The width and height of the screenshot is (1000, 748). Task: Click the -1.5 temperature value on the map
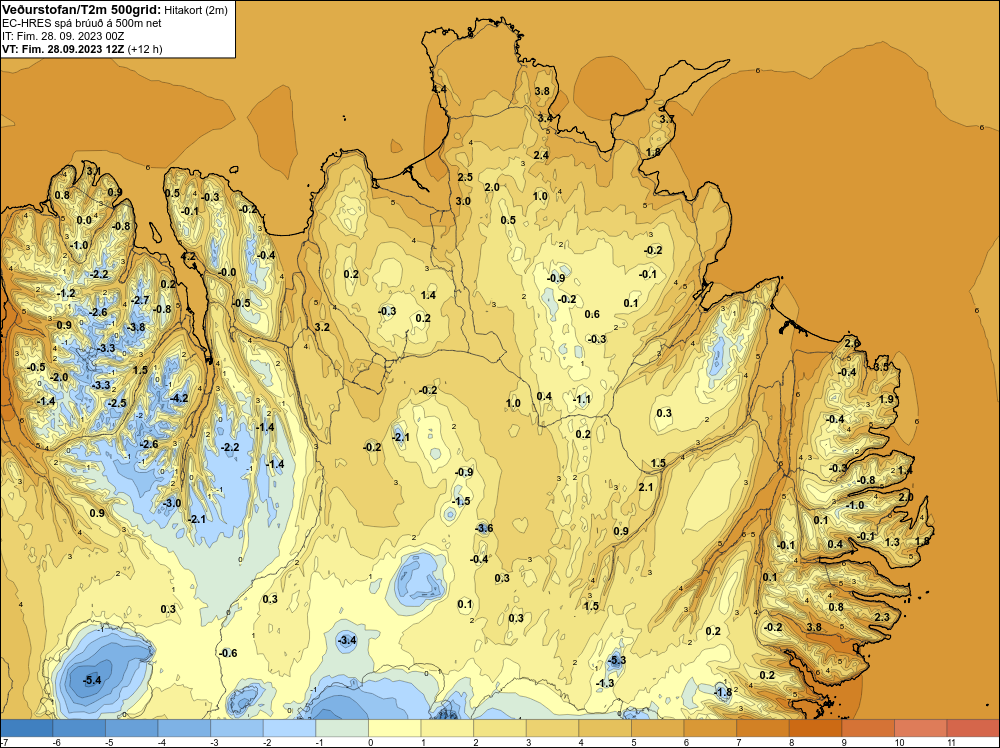(461, 501)
